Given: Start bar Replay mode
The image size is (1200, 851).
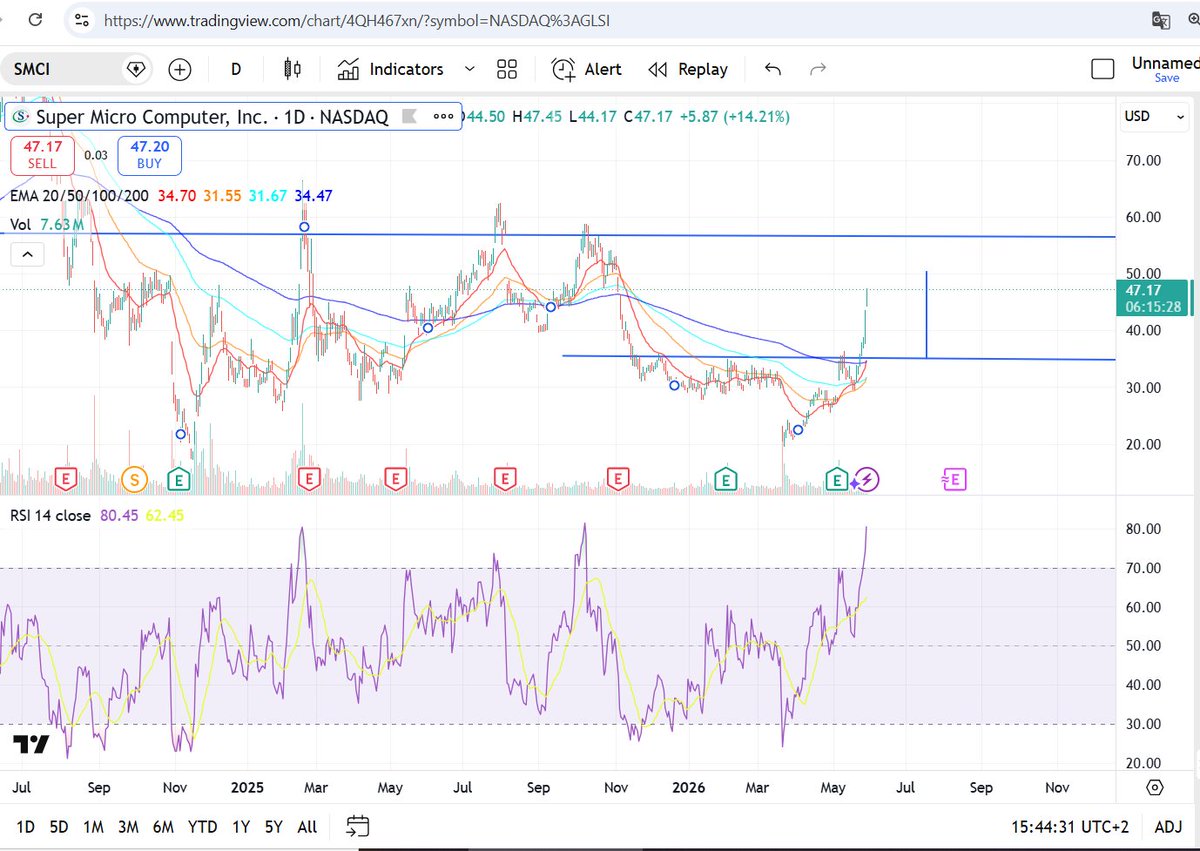Looking at the screenshot, I should click(688, 69).
